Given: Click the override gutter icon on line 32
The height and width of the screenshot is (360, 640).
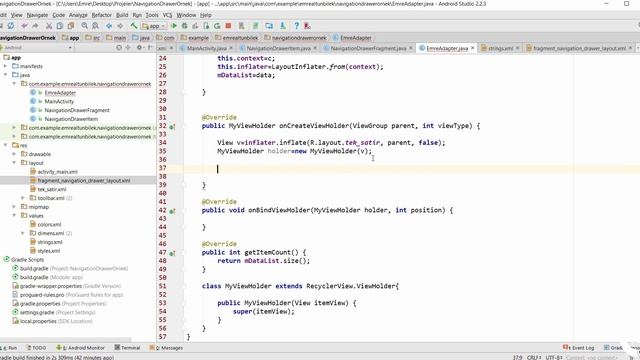Looking at the screenshot, I should pyautogui.click(x=172, y=127).
